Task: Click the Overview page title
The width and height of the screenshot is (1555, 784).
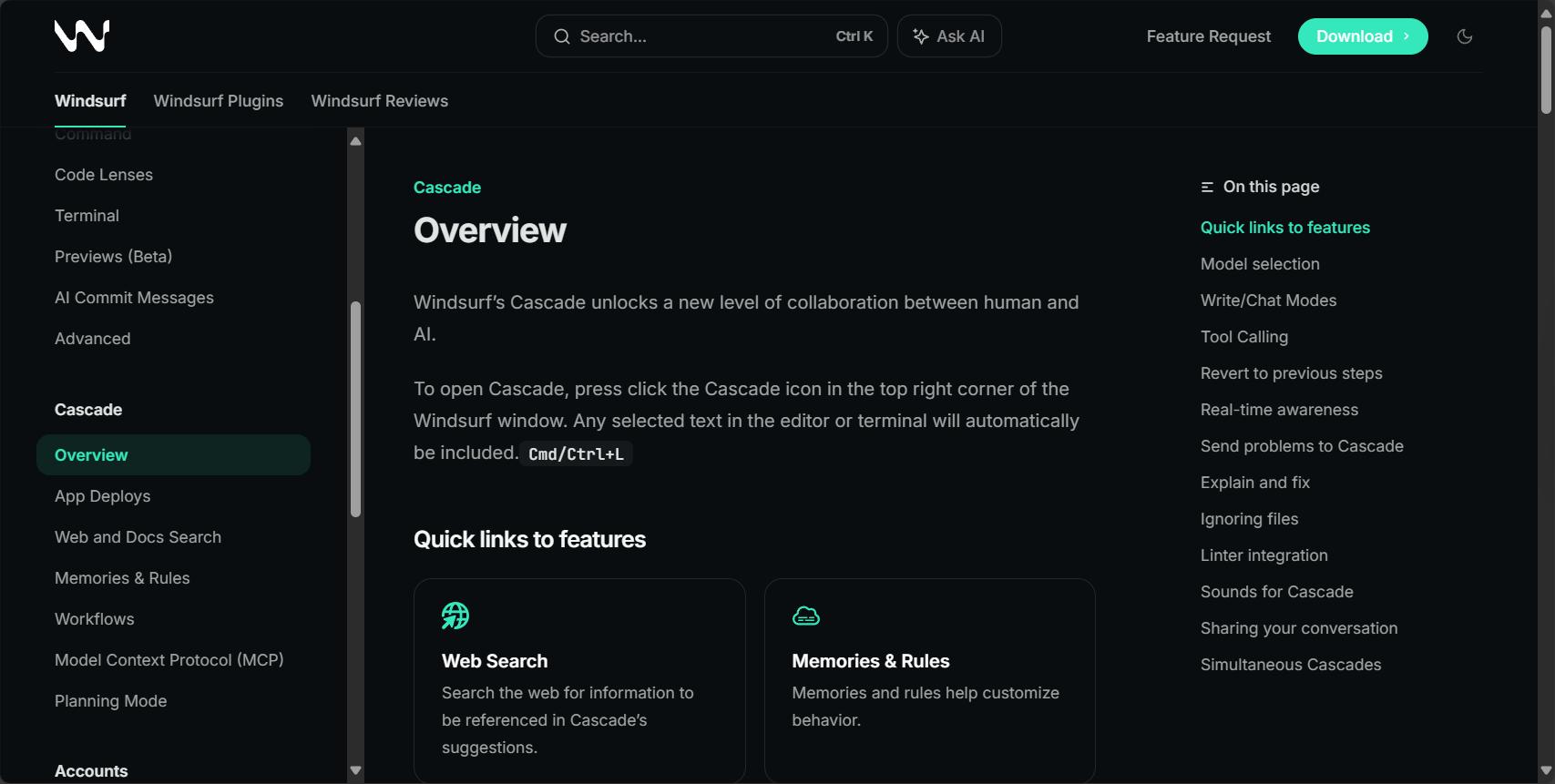Action: click(490, 230)
